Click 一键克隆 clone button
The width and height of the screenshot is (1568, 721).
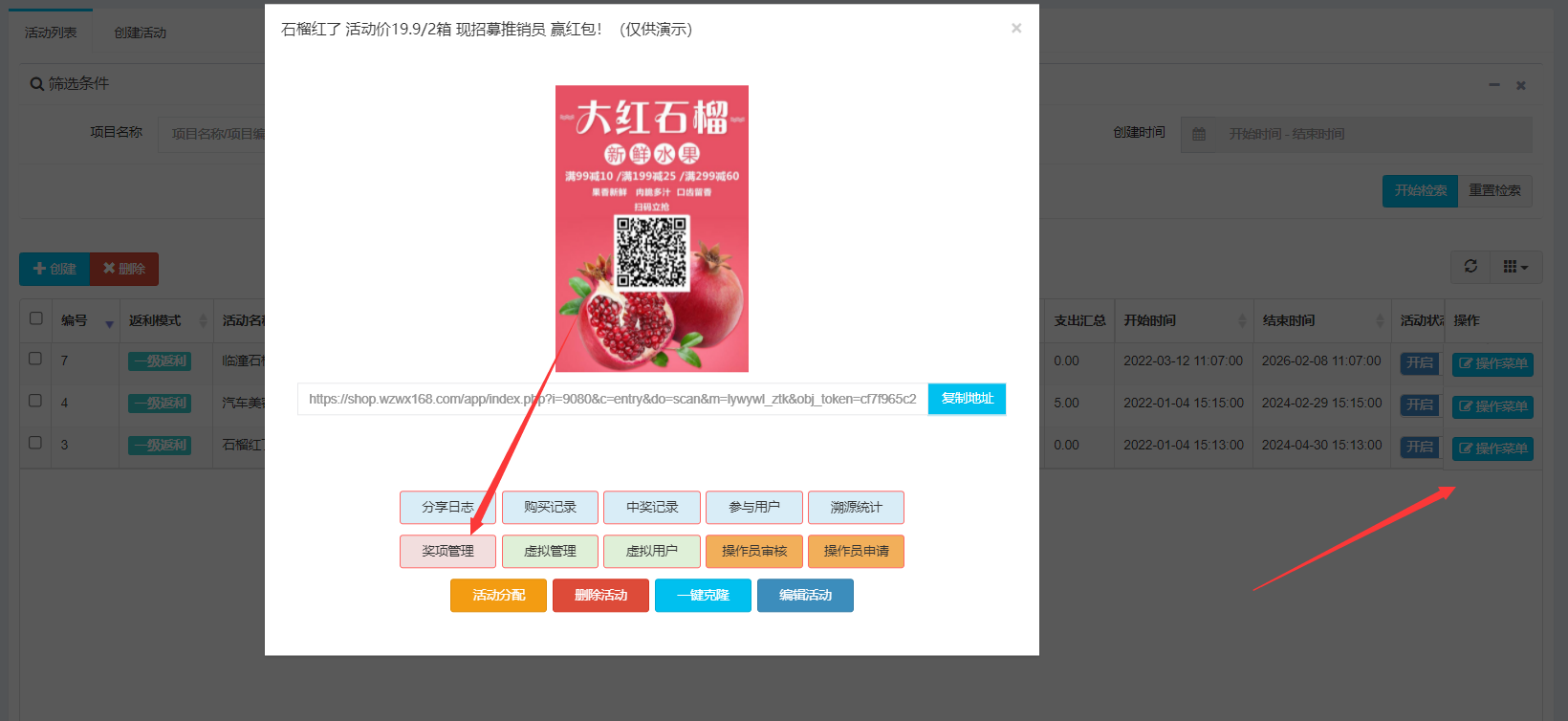[x=703, y=596]
